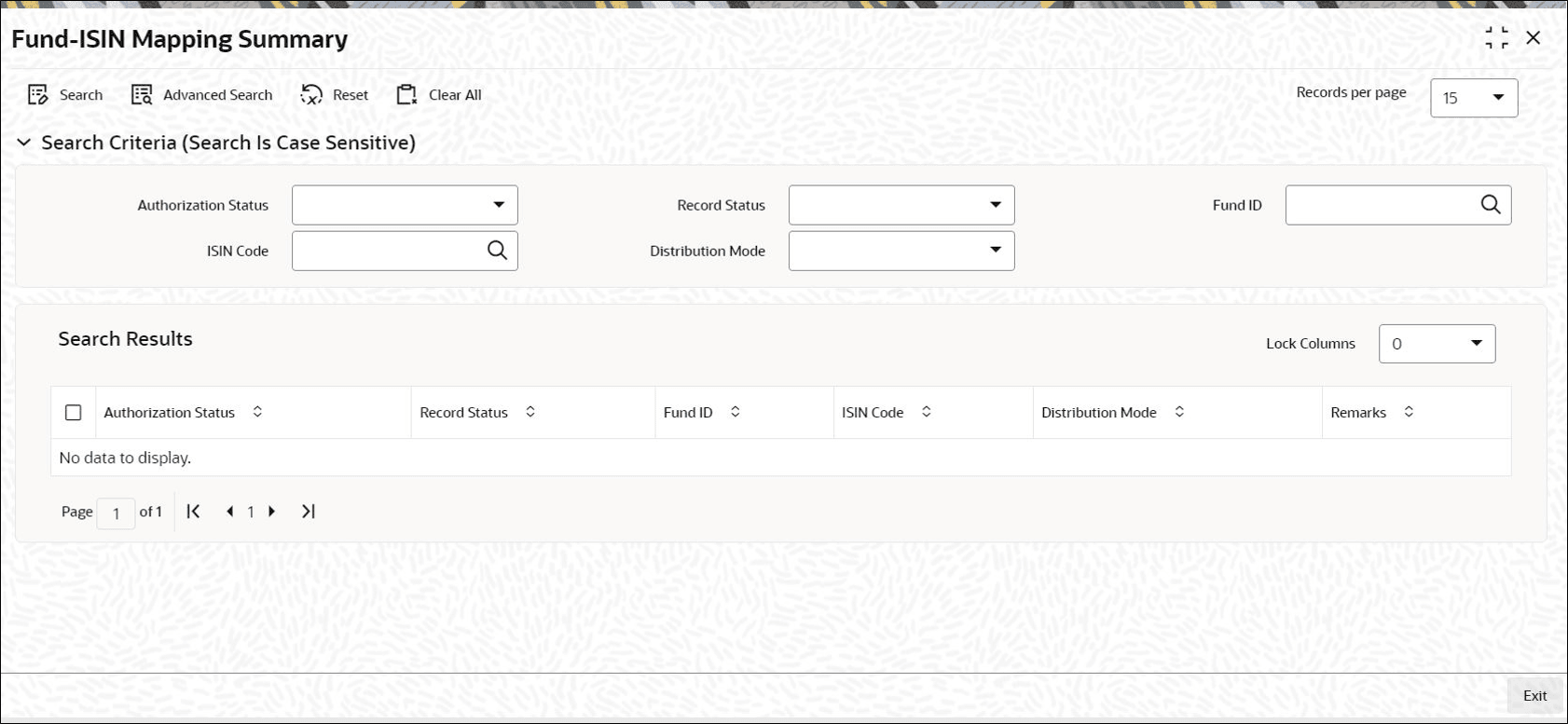1568x724 pixels.
Task: Click the "No data to display." message
Action: coord(125,458)
